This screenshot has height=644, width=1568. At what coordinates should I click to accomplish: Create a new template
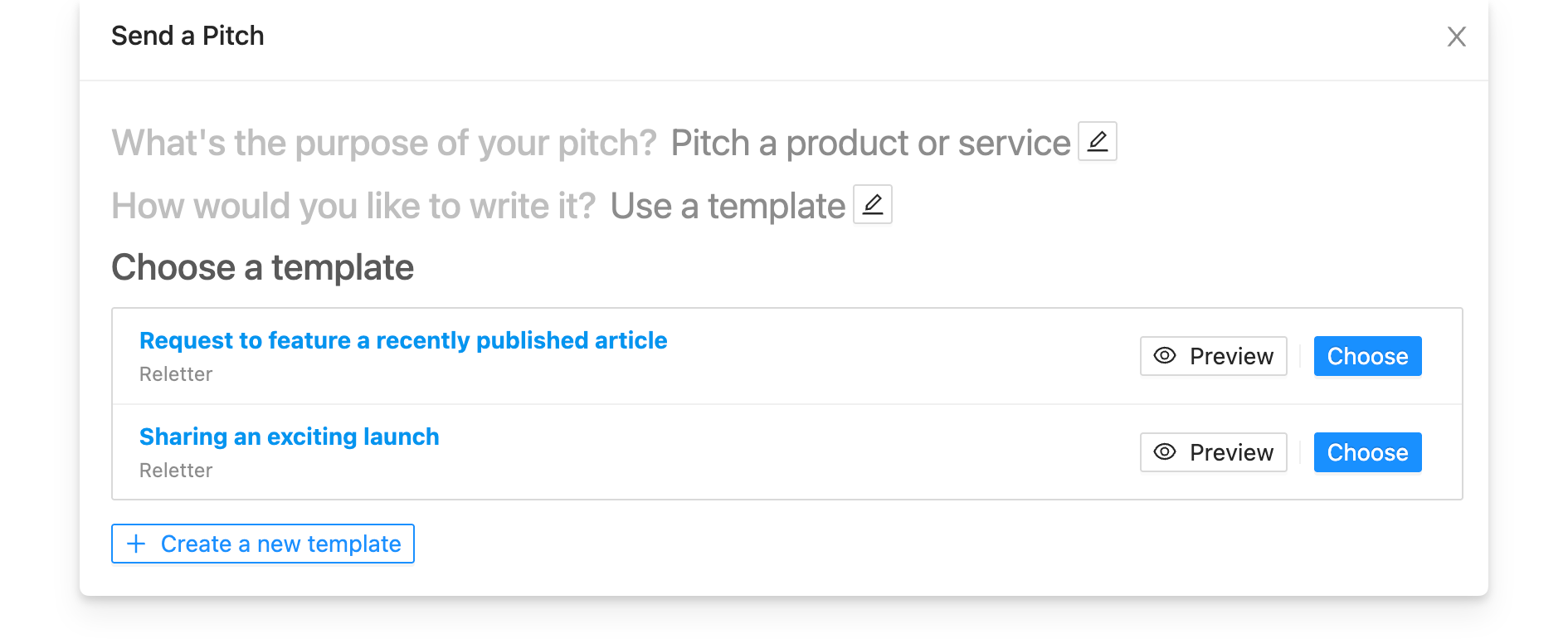click(262, 544)
